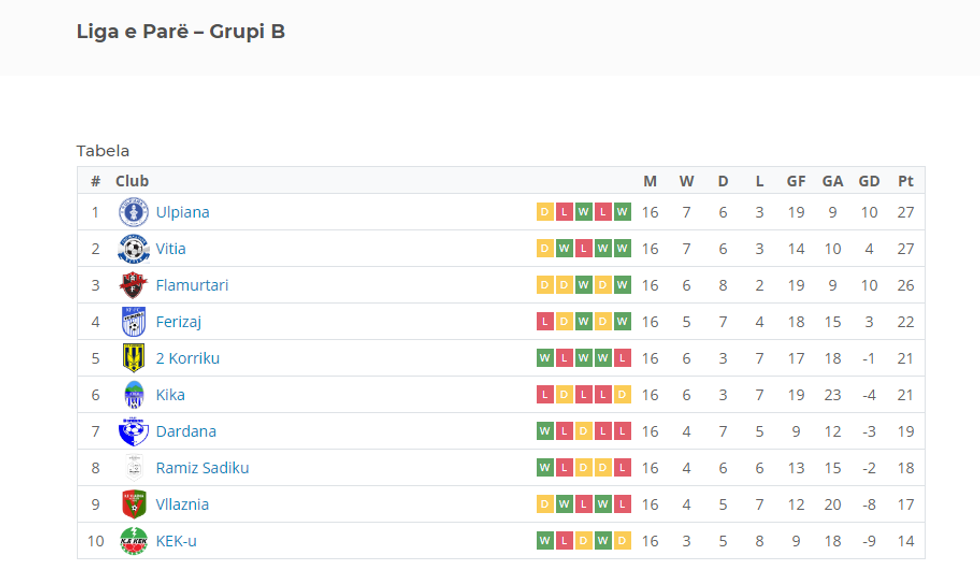The height and width of the screenshot is (585, 980).
Task: Click the Vllaznia club crest
Action: pyautogui.click(x=133, y=504)
